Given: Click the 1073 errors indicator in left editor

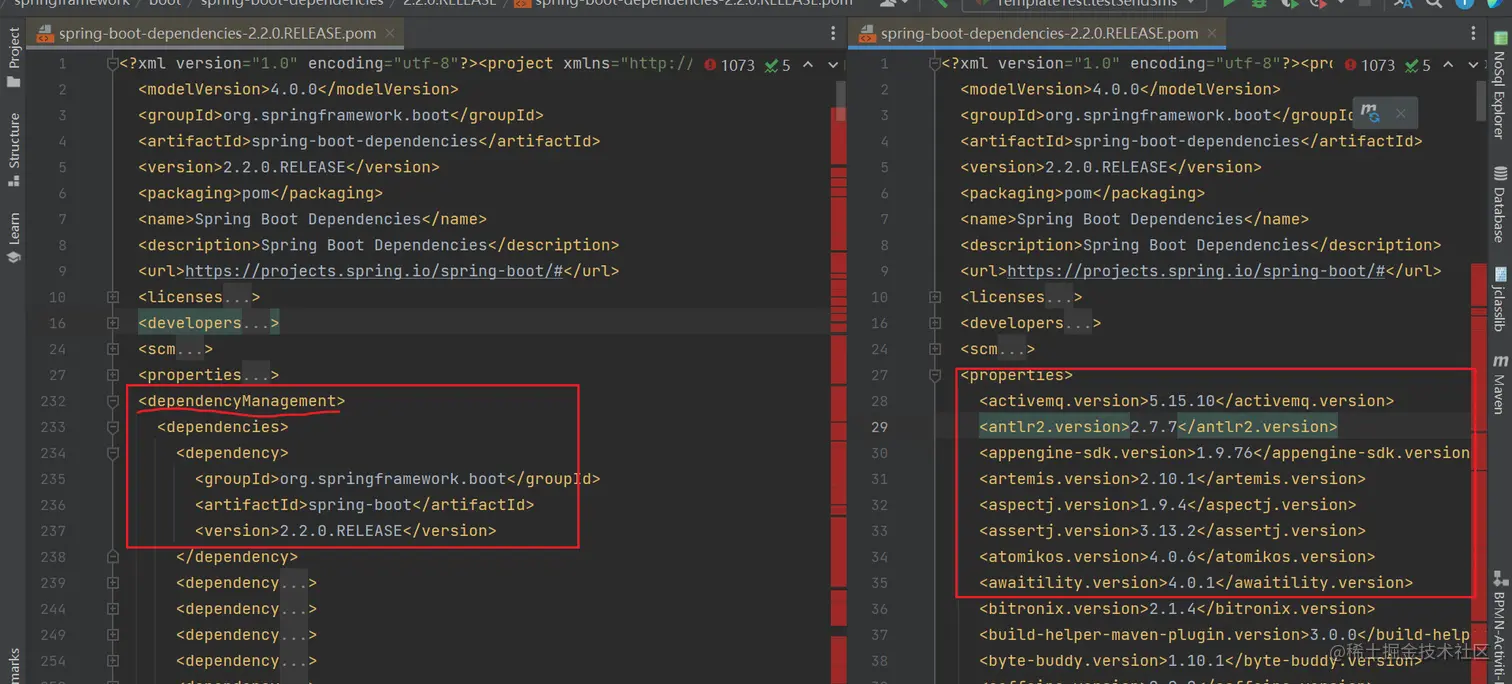Looking at the screenshot, I should [x=729, y=65].
